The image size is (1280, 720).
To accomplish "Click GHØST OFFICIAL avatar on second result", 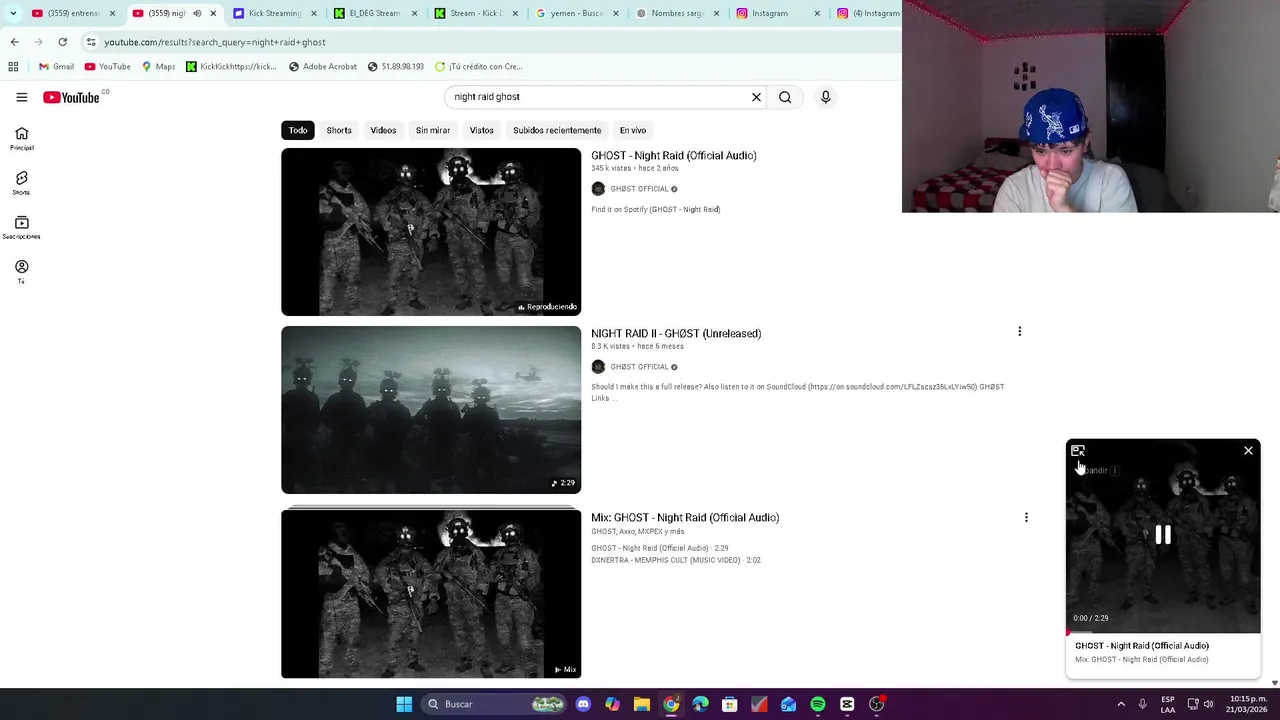I will pyautogui.click(x=598, y=367).
